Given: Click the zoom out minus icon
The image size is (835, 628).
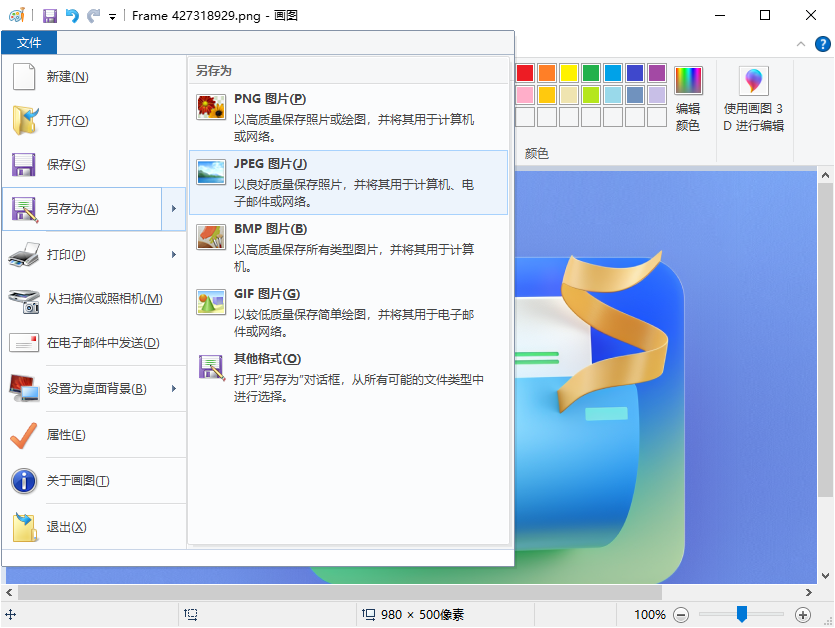Looking at the screenshot, I should pyautogui.click(x=681, y=615).
